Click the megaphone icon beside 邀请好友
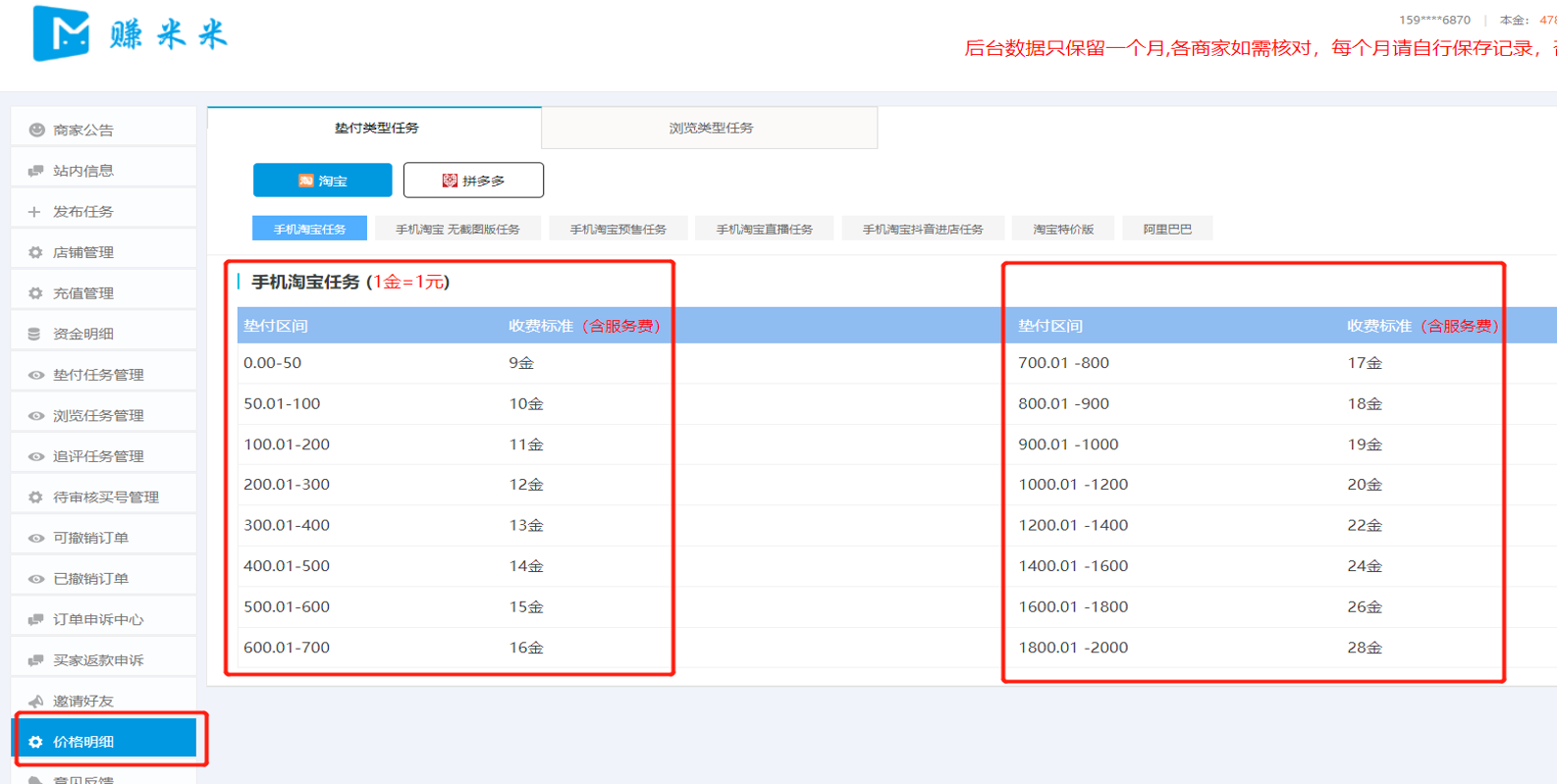Image resolution: width=1557 pixels, height=784 pixels. point(35,701)
